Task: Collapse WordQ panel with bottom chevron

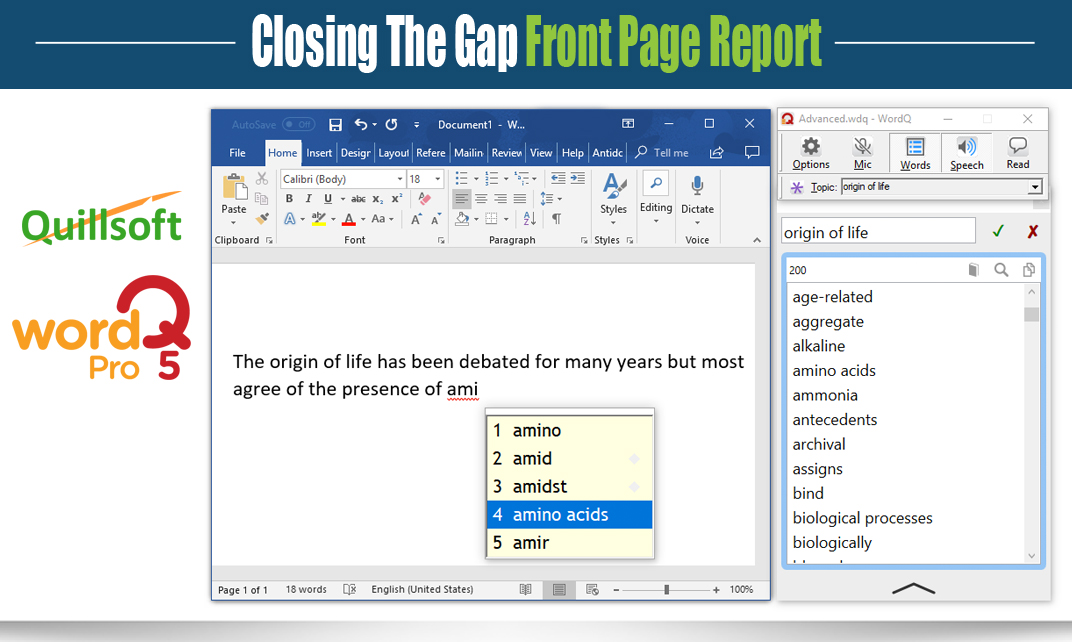Action: [913, 589]
